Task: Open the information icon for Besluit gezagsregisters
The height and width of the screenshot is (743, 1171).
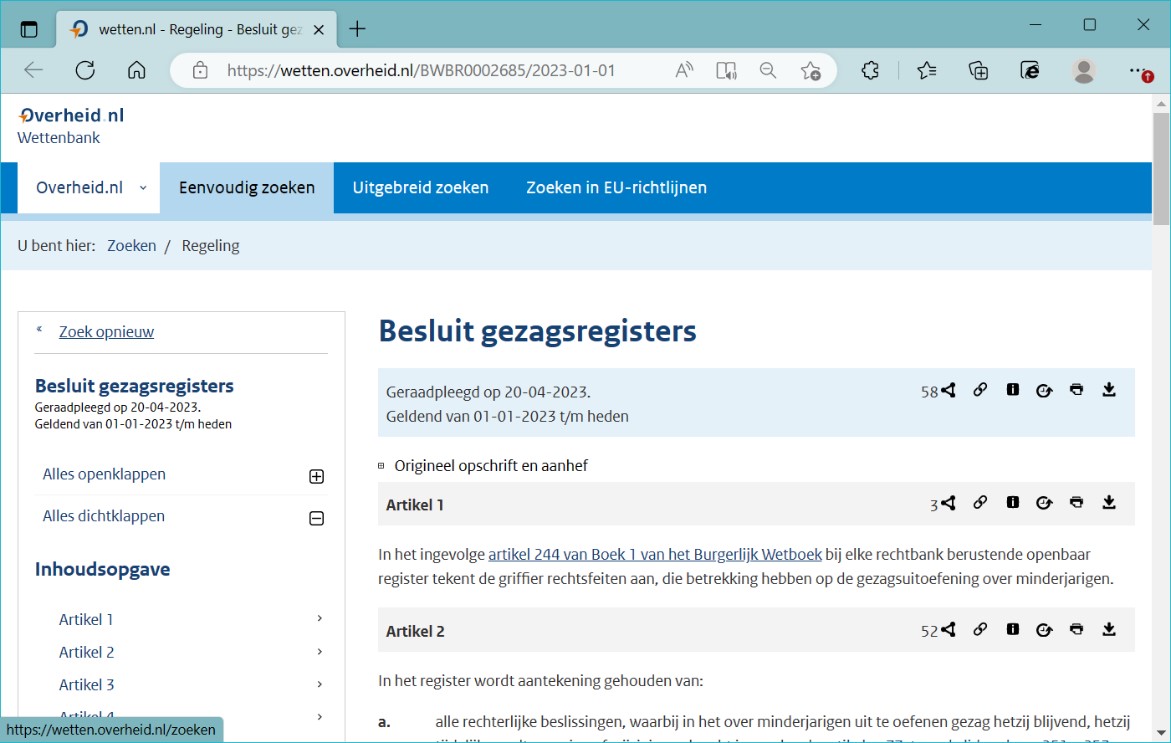Action: 1012,390
